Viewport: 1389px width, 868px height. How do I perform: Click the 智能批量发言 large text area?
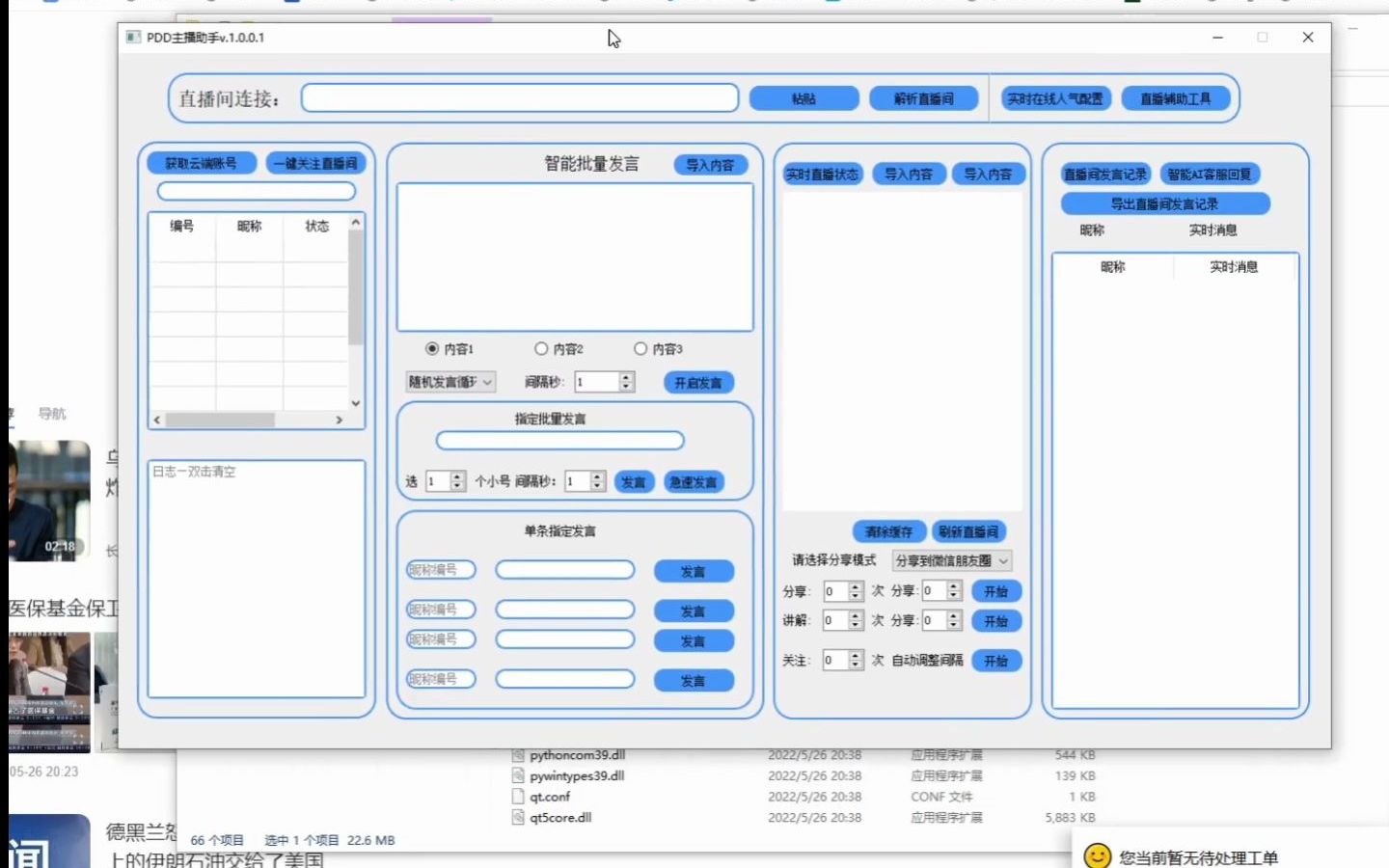pyautogui.click(x=575, y=257)
